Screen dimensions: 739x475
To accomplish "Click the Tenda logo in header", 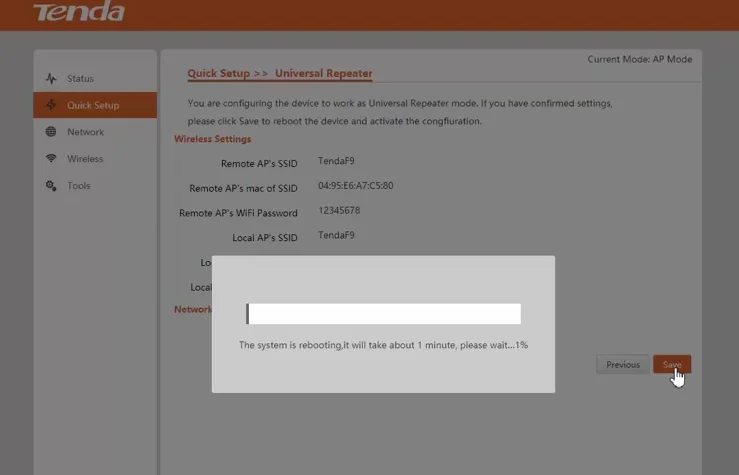I will click(x=79, y=12).
